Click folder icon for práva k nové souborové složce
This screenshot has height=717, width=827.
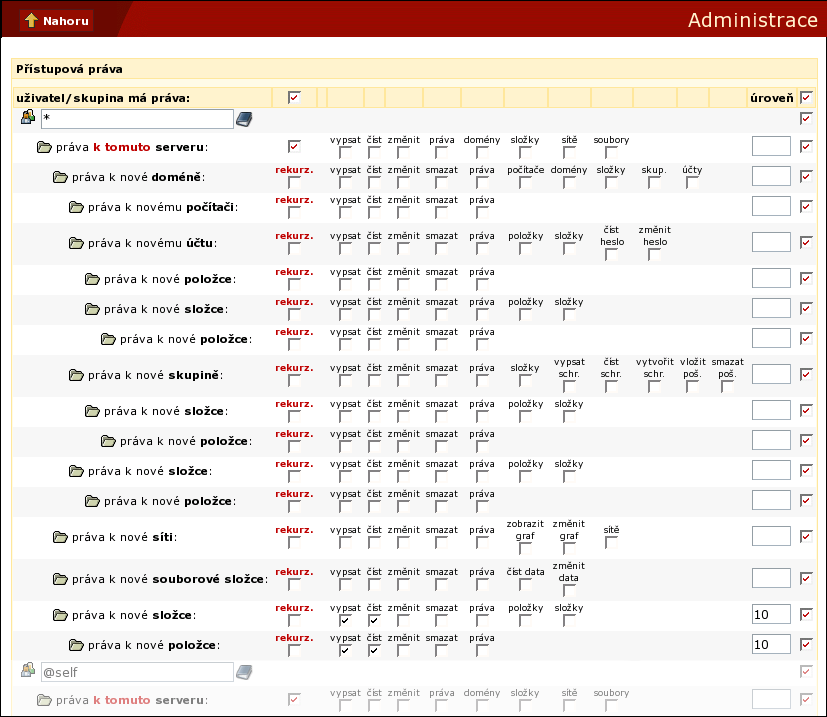click(60, 579)
